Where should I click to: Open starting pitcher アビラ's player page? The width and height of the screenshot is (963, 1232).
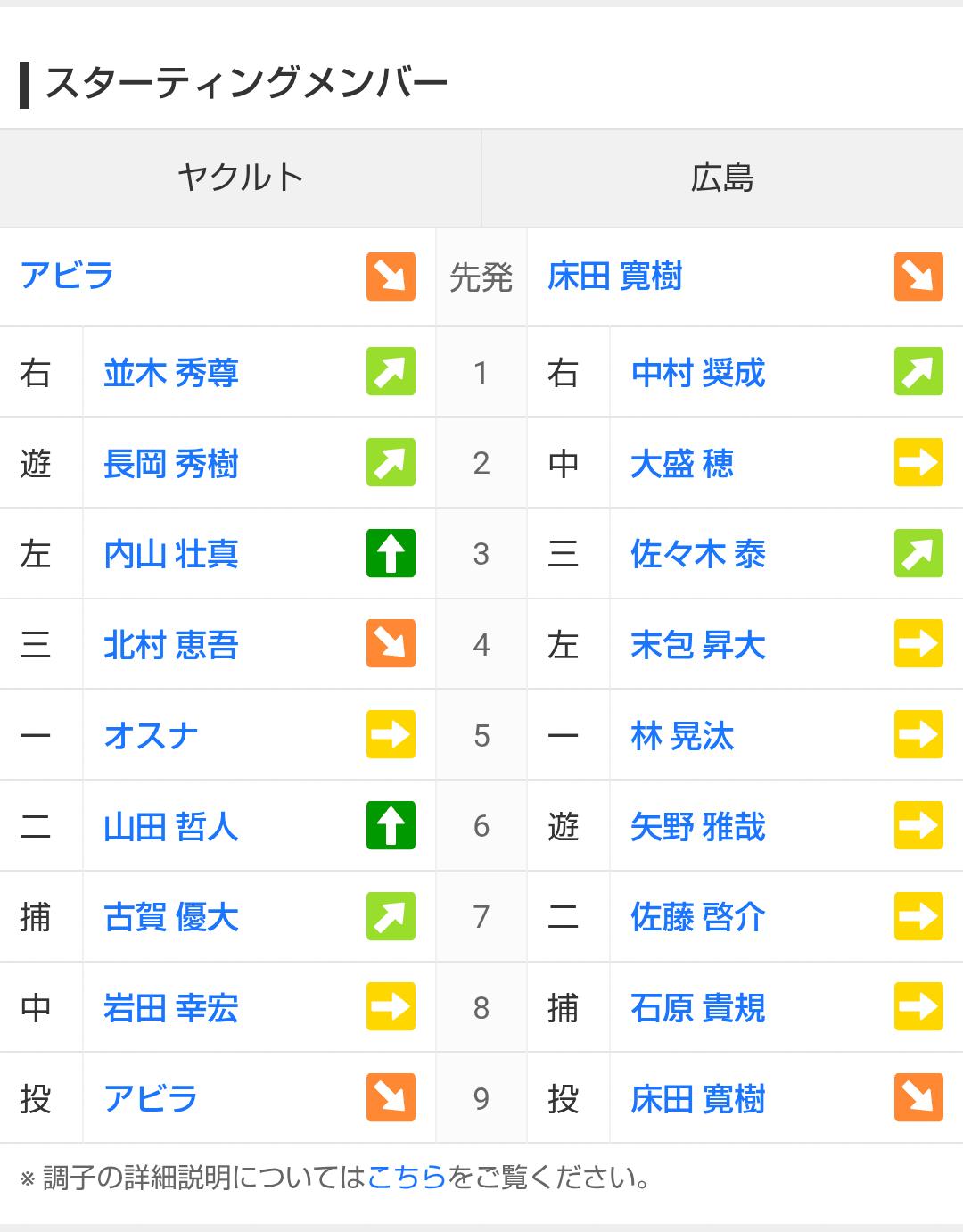point(68,276)
